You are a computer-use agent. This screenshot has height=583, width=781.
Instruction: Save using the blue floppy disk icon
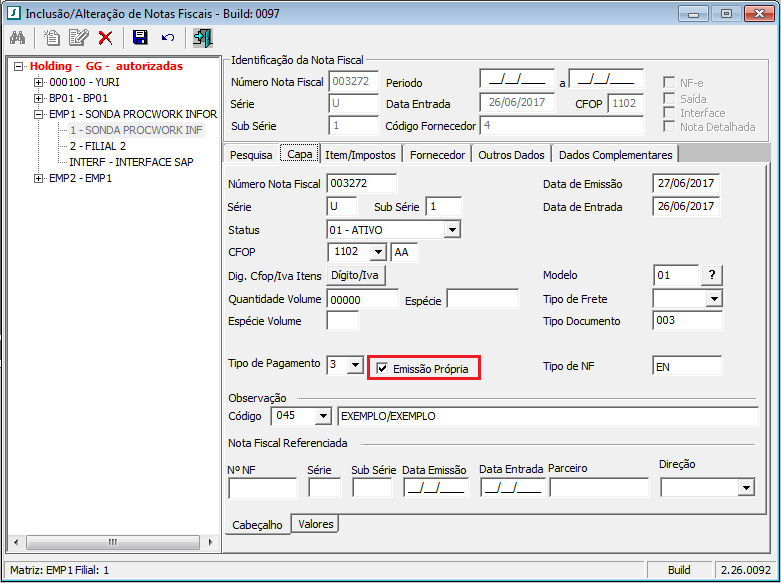click(140, 38)
